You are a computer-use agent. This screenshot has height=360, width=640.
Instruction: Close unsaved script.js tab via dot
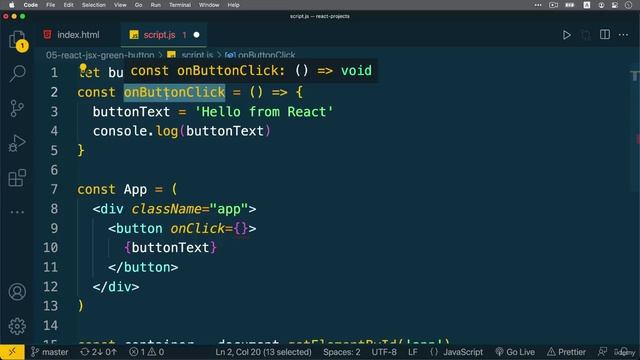tap(196, 35)
